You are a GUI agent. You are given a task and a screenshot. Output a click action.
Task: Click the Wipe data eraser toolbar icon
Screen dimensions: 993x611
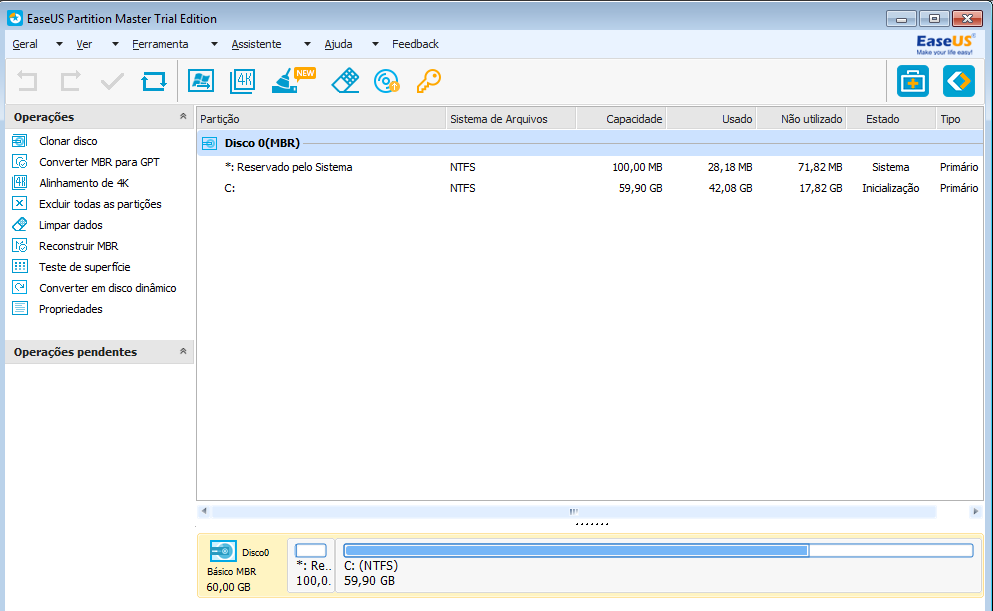(345, 81)
